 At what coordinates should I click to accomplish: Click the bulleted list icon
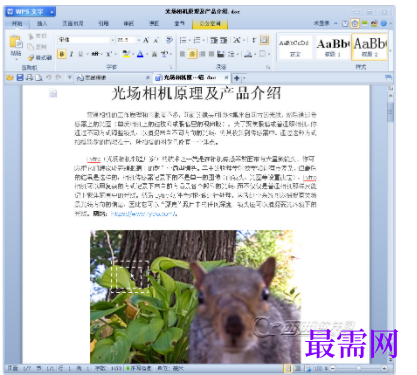click(x=183, y=40)
